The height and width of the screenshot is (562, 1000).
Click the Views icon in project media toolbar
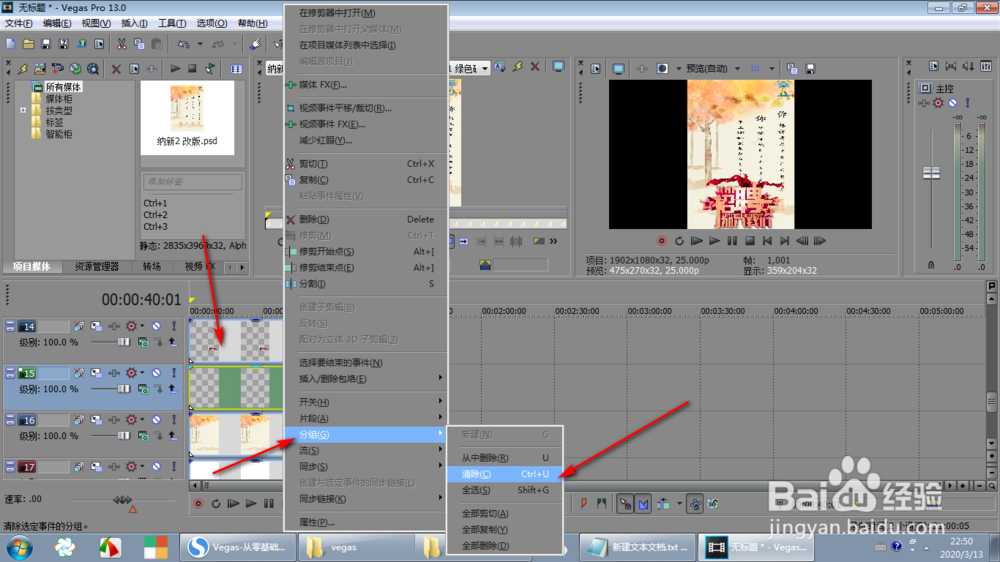pyautogui.click(x=237, y=69)
